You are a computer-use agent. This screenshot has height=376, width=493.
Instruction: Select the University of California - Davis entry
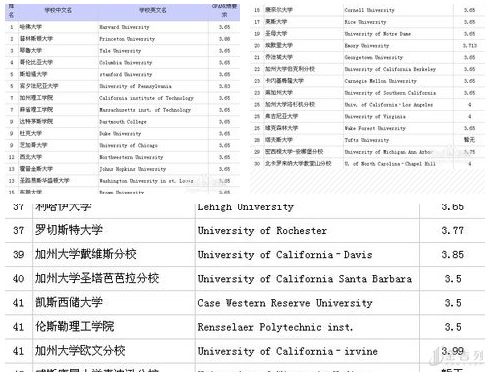point(285,255)
